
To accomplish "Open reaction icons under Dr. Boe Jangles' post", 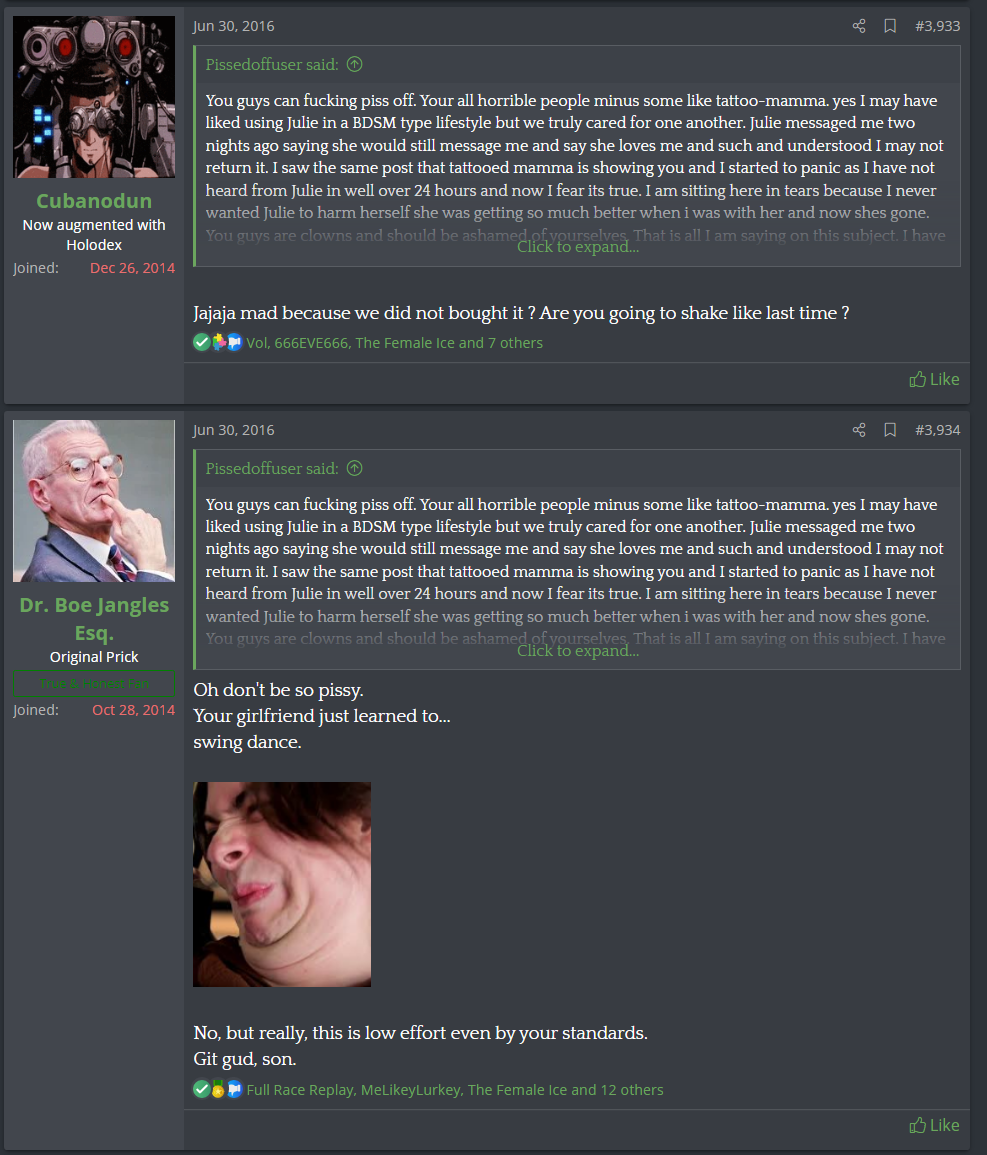I will coord(217,1089).
